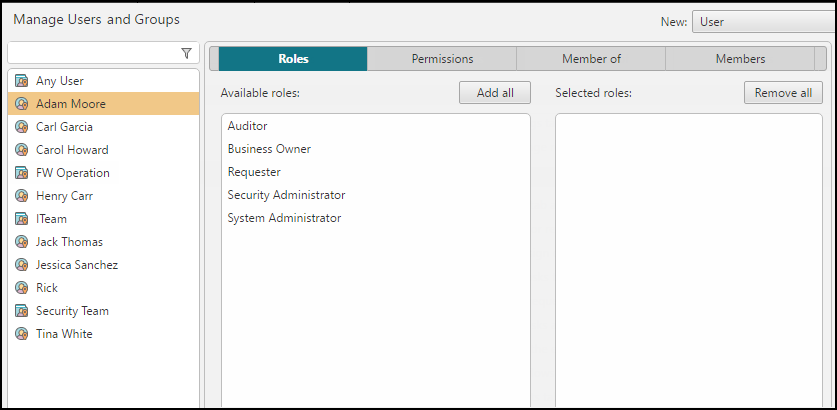Switch to the Permissions tab

[x=442, y=59]
